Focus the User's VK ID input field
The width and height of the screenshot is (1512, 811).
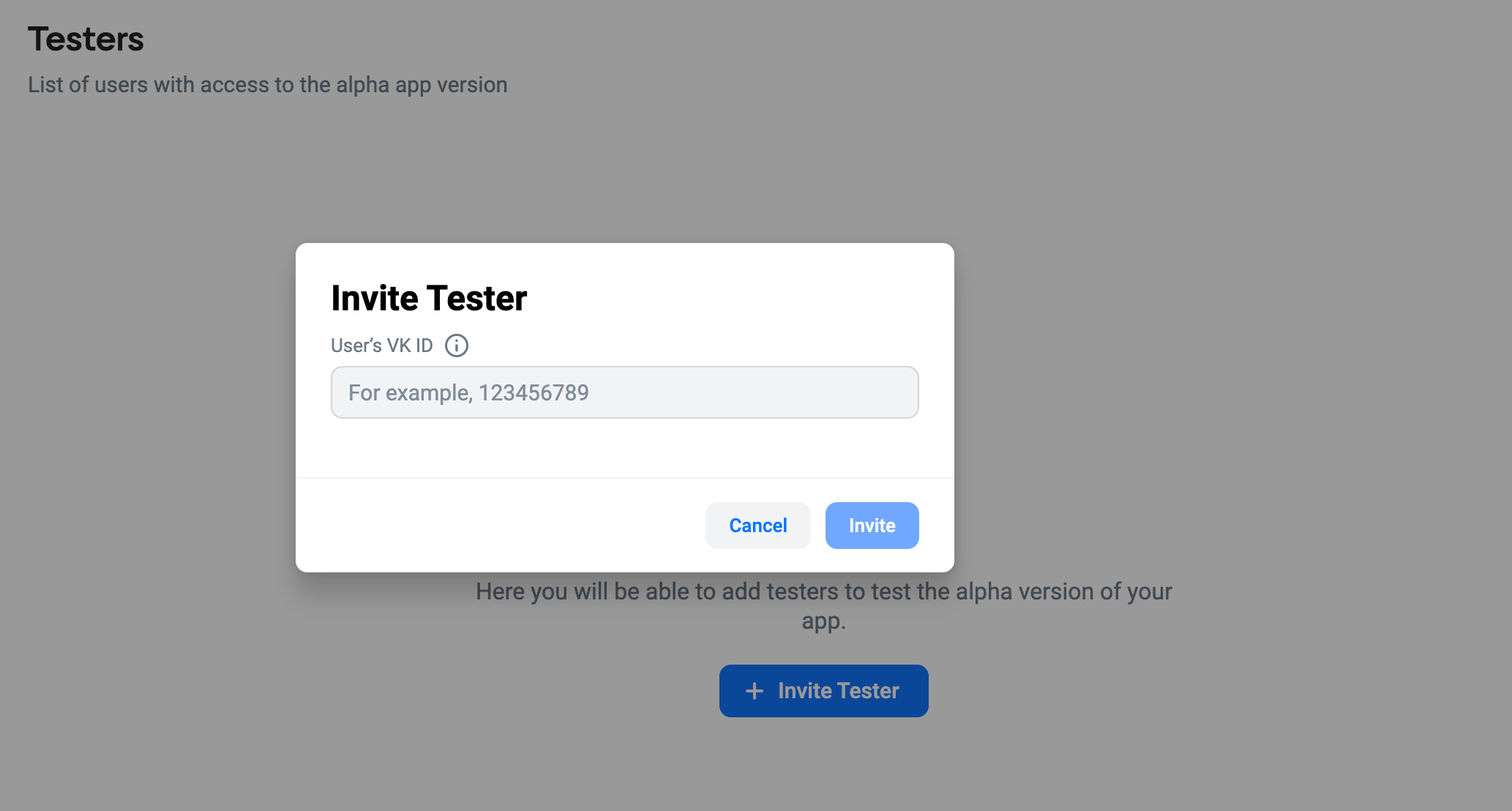pyautogui.click(x=624, y=392)
